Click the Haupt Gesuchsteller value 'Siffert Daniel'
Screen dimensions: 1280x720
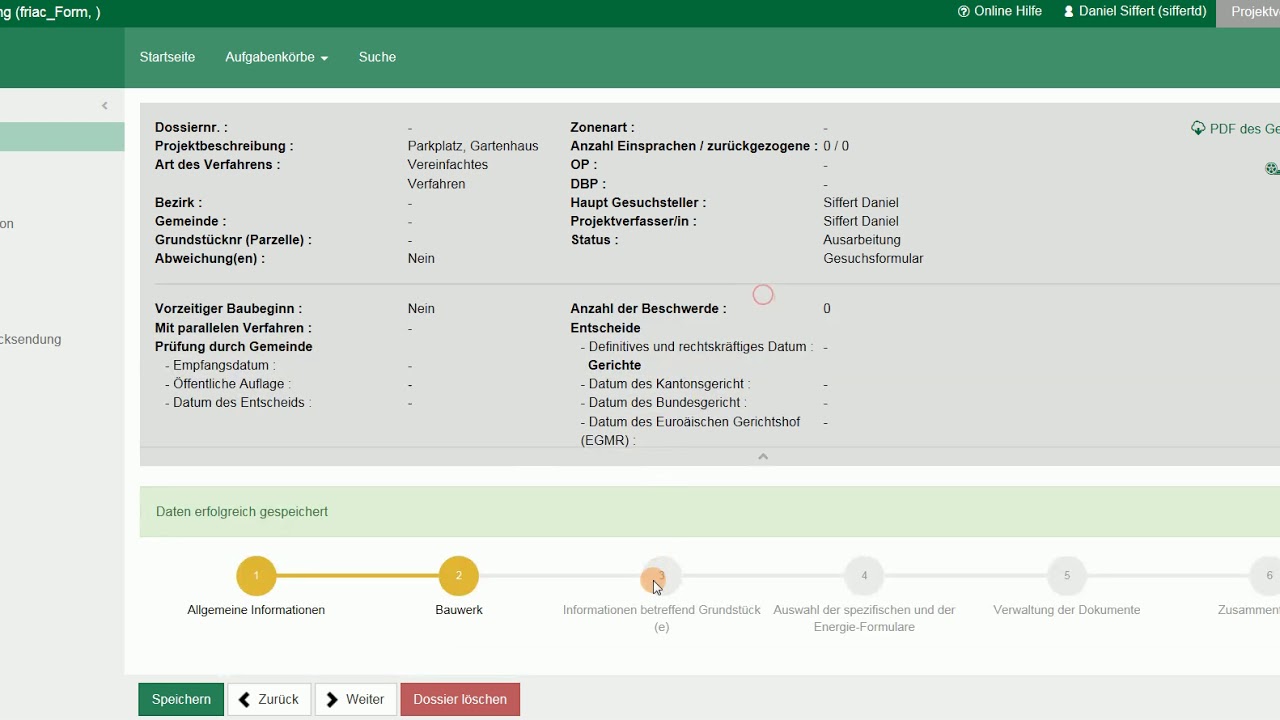pyautogui.click(x=861, y=202)
